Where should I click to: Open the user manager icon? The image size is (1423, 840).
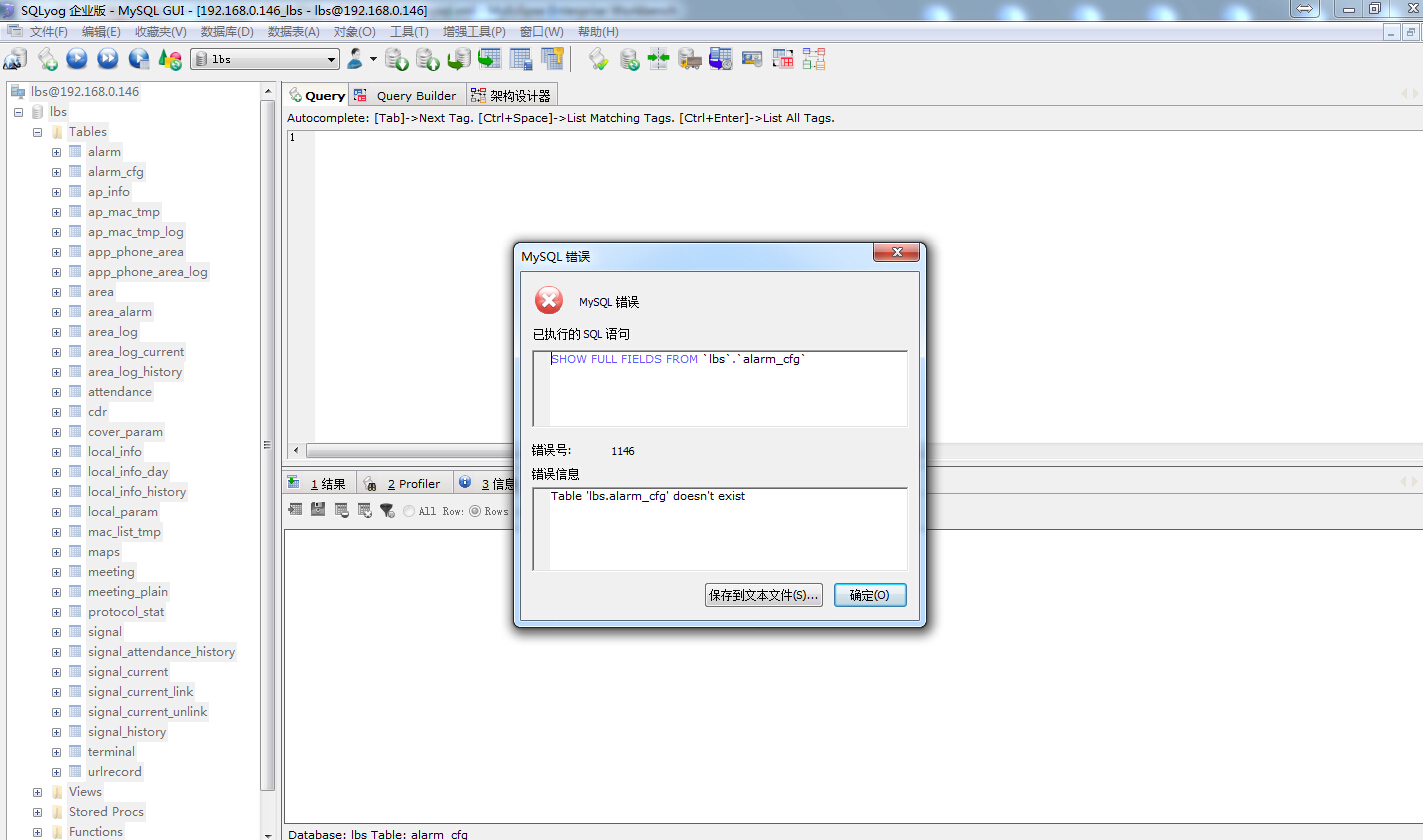click(x=355, y=59)
